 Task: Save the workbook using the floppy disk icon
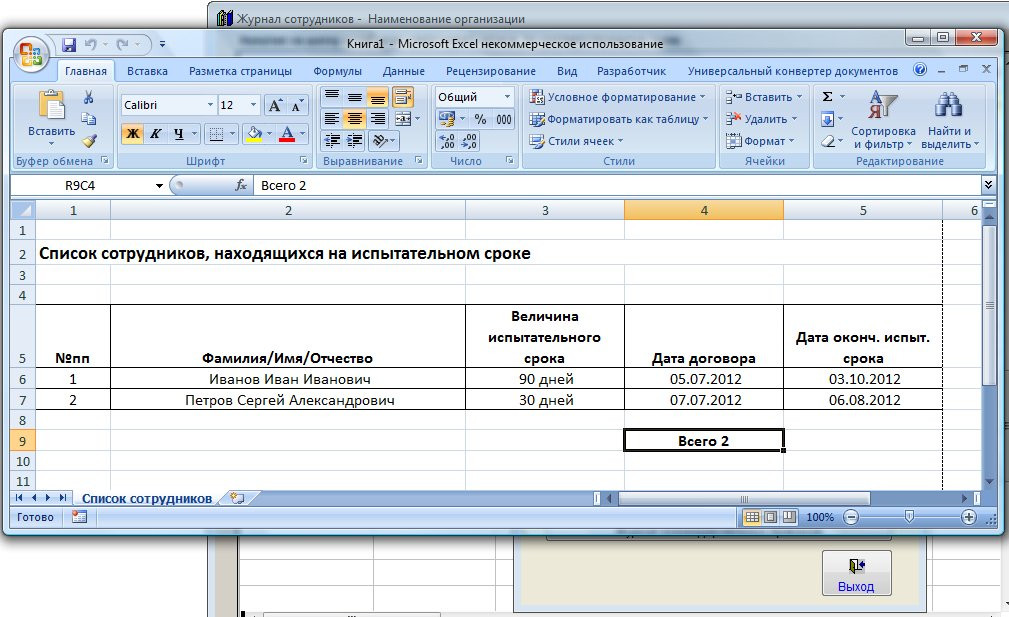pos(69,45)
